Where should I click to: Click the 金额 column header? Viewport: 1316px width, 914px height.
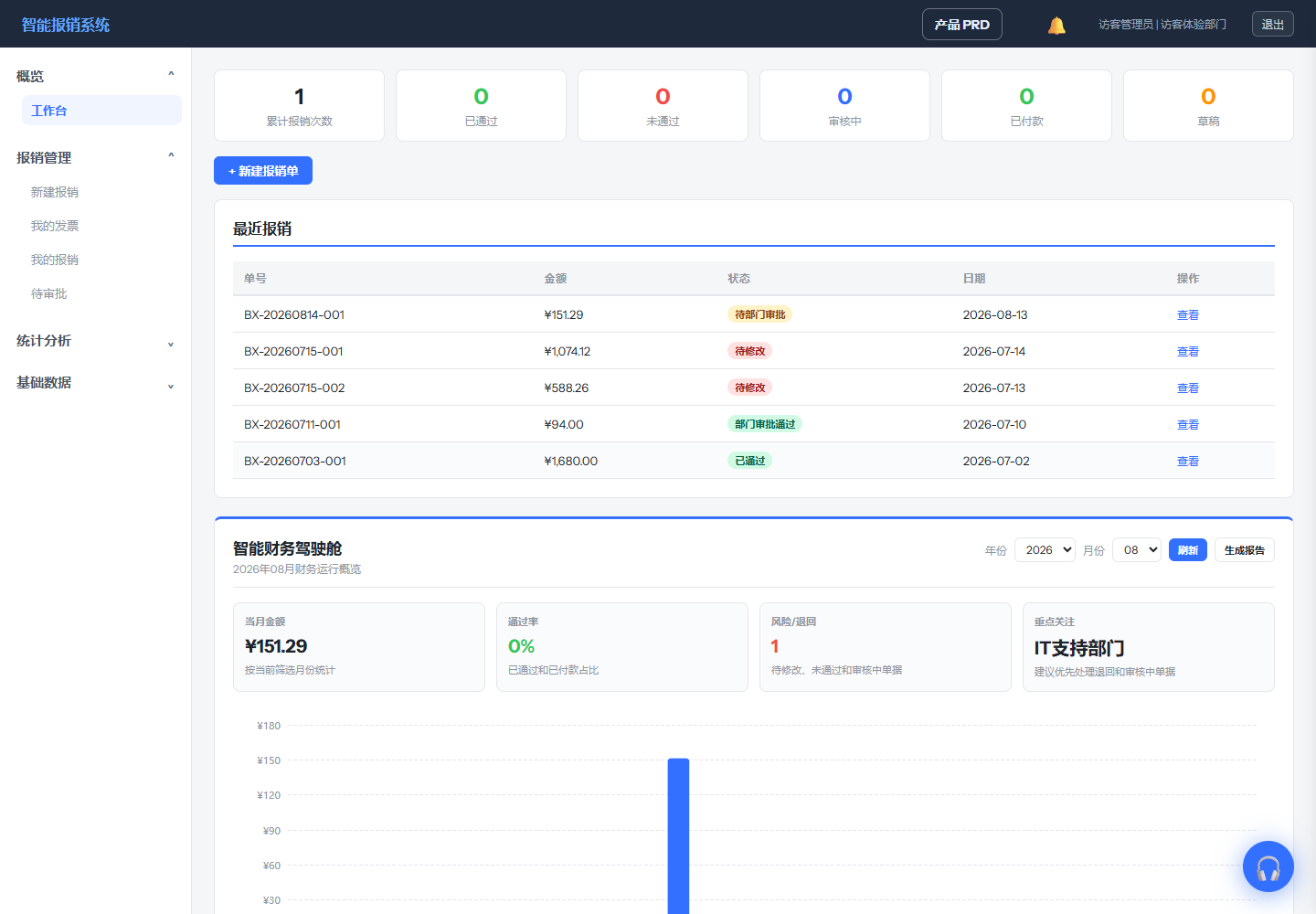click(x=556, y=279)
